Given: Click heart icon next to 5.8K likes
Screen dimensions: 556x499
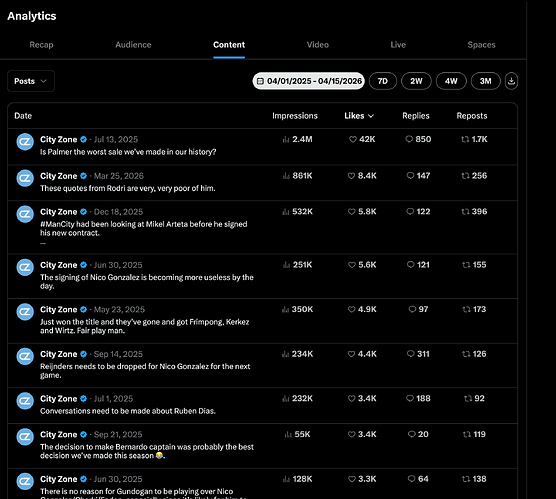Looking at the screenshot, I should tap(352, 212).
